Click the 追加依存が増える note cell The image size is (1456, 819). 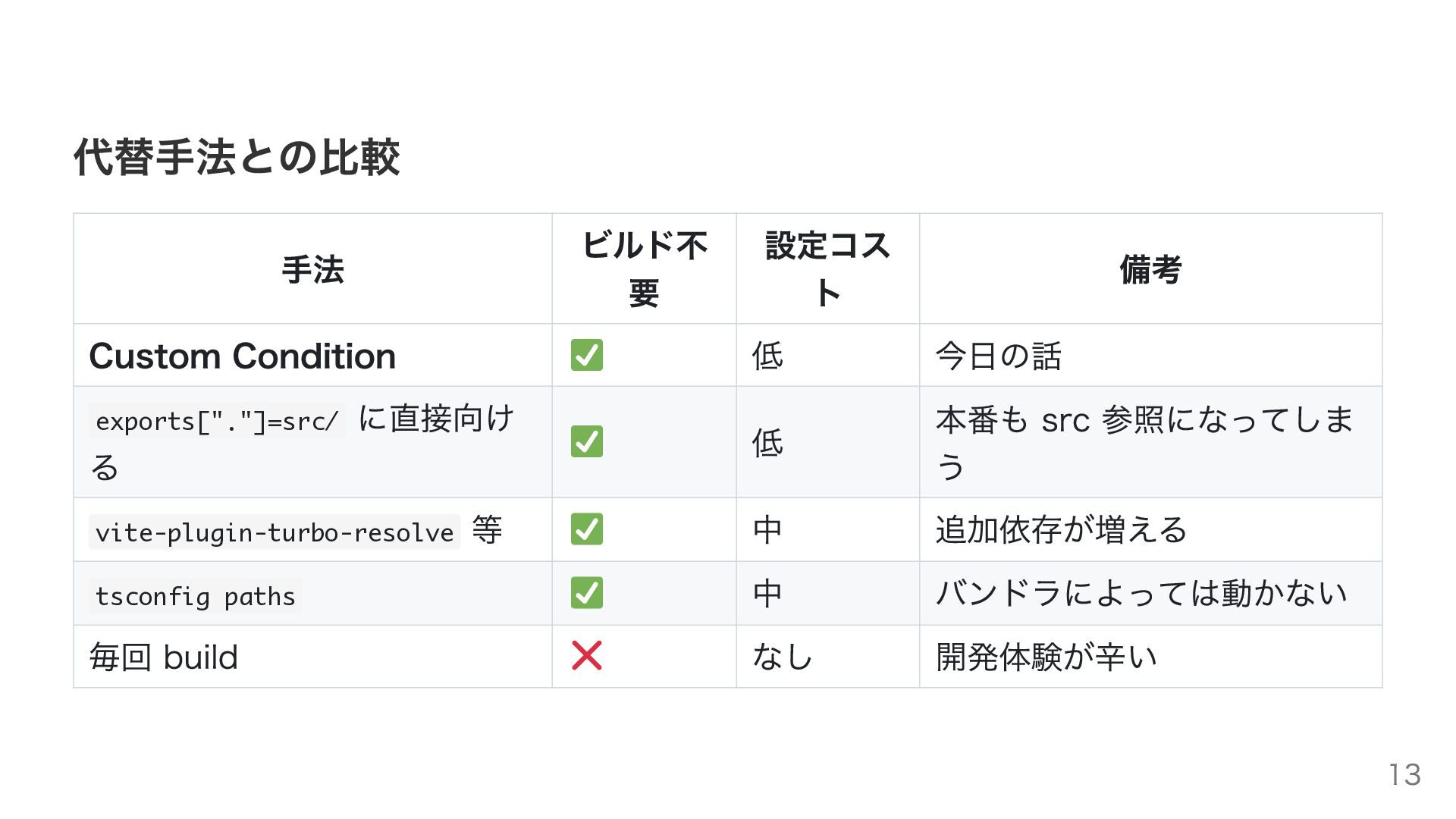point(1151,529)
